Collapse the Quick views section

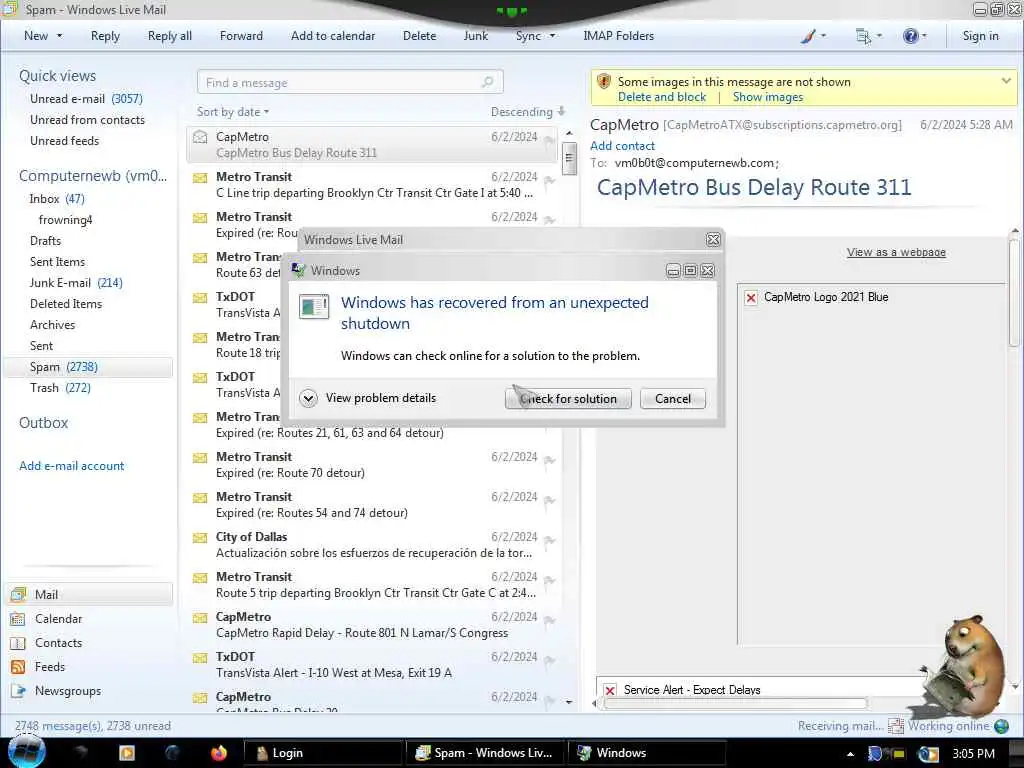pyautogui.click(x=57, y=76)
